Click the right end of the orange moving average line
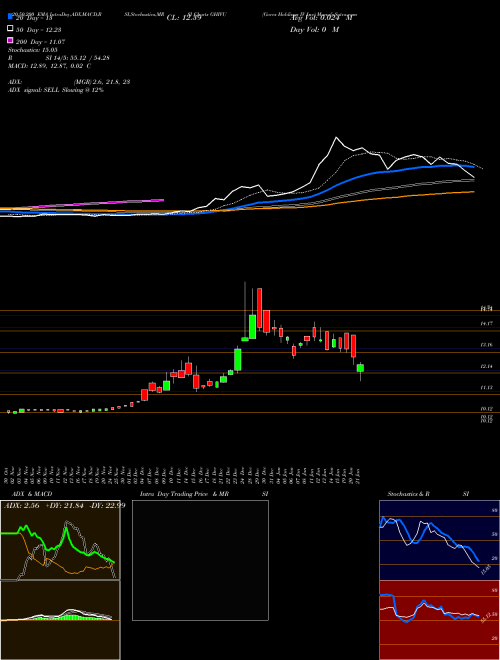Image resolution: width=500 pixels, height=660 pixels. pos(473,192)
